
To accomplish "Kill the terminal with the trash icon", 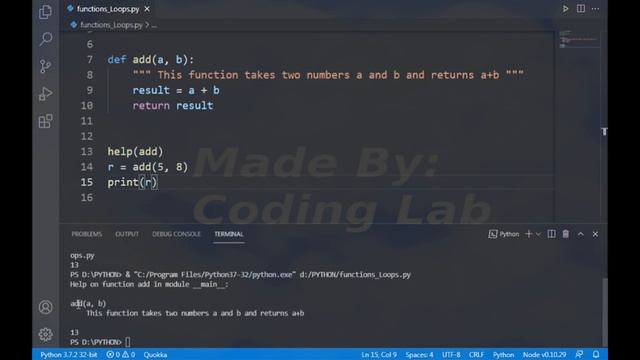I will 566,234.
